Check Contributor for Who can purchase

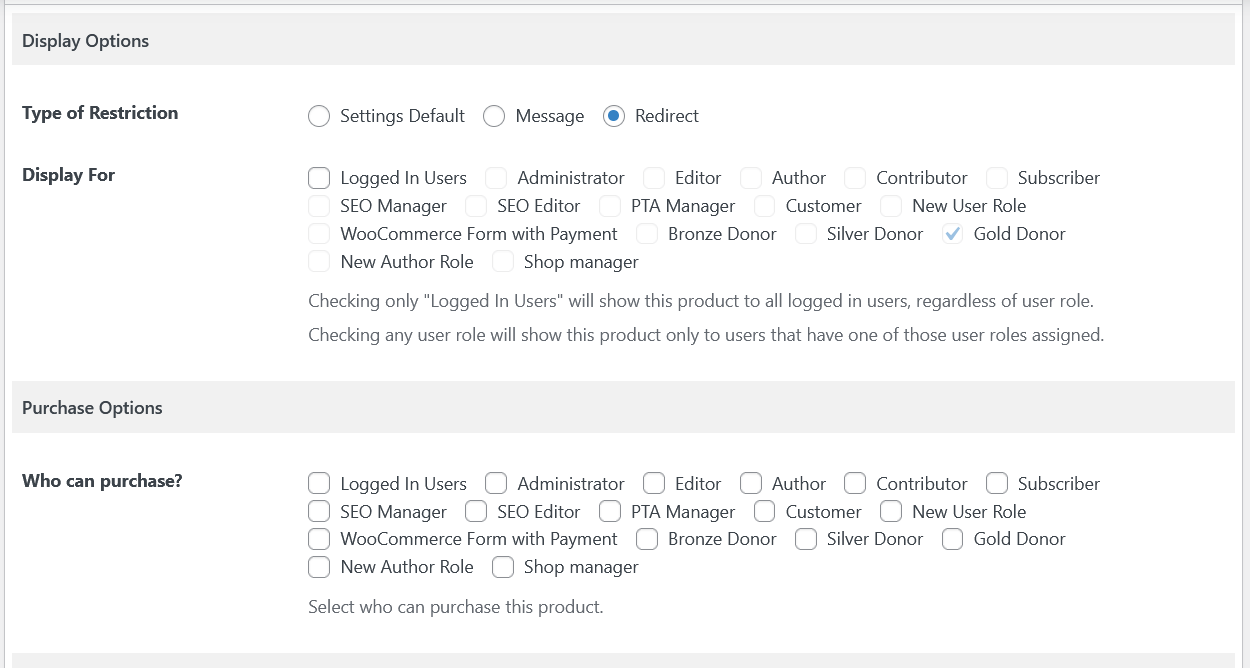(855, 484)
